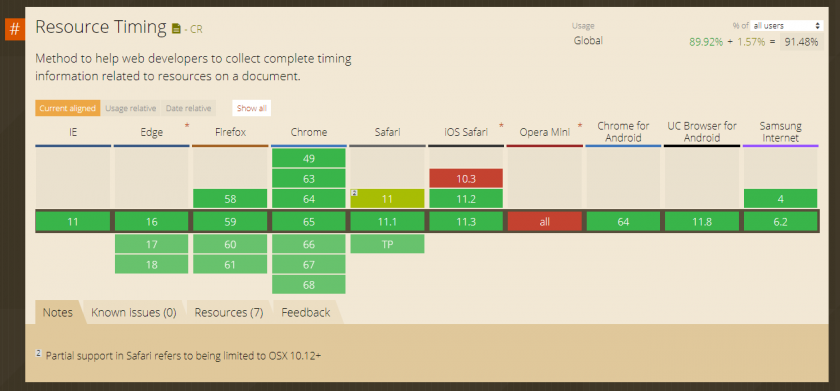Switch to Date relative view
The width and height of the screenshot is (840, 391).
tap(189, 108)
